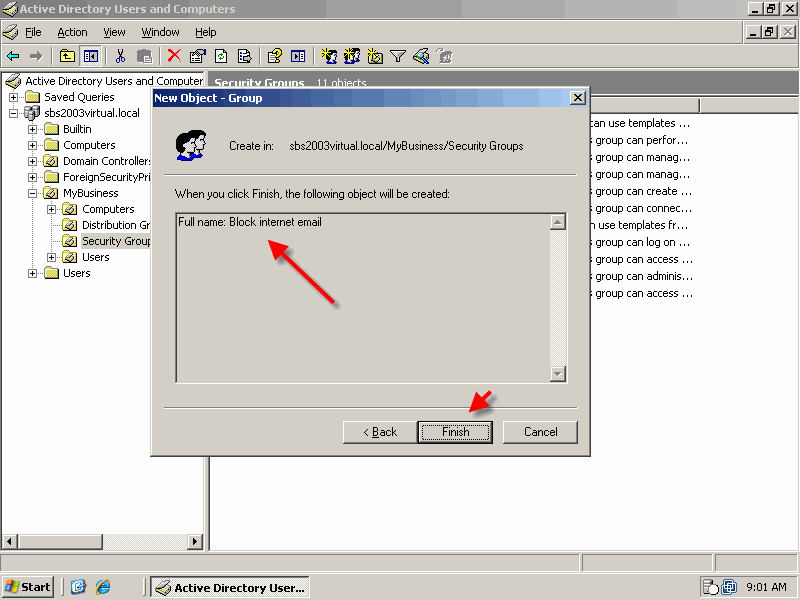Screen dimensions: 800x600
Task: Select the sbs2003virtual.local tree item
Action: (x=82, y=113)
